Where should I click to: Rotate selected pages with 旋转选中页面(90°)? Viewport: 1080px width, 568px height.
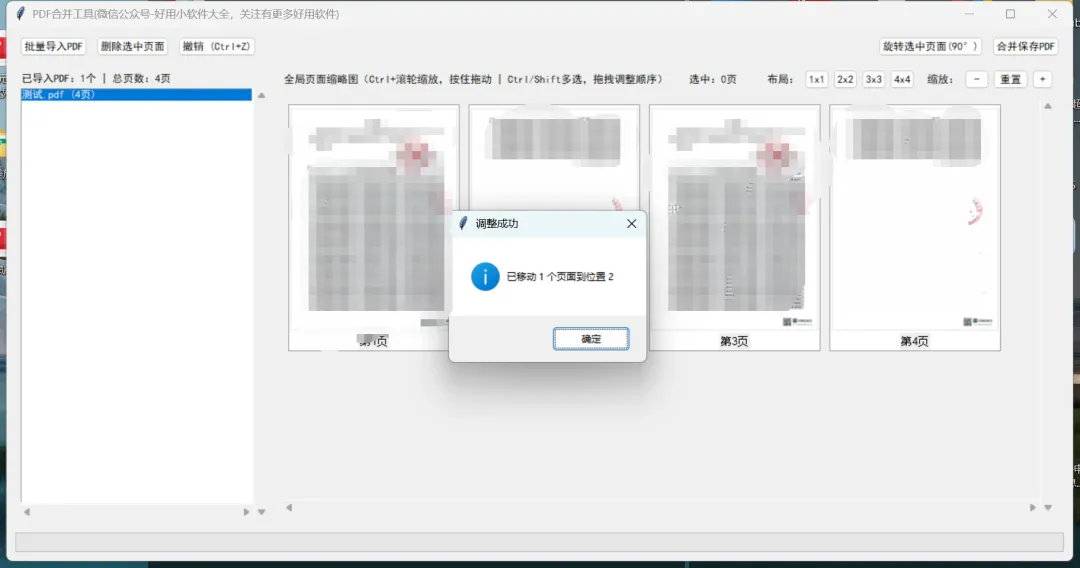[930, 46]
